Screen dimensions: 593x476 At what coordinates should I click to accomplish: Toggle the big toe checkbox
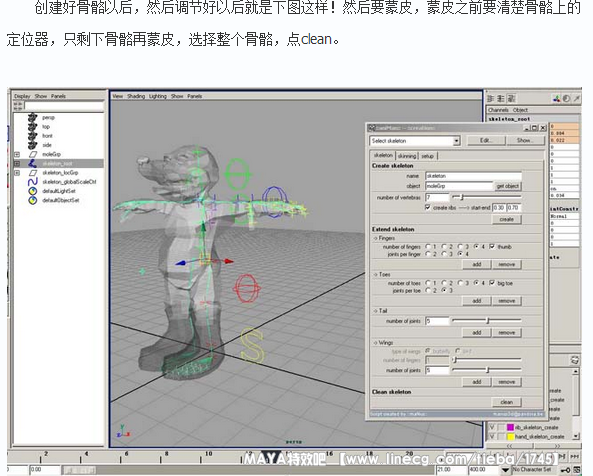492,283
